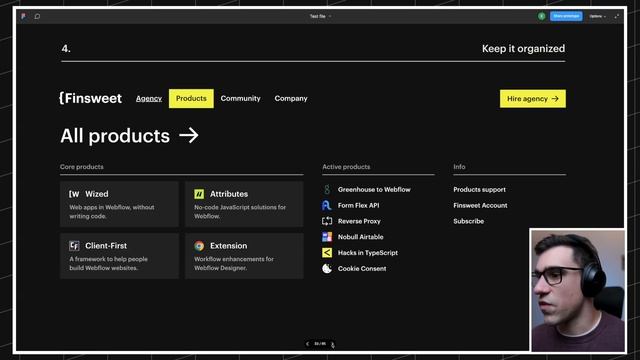Open the comments speech bubble icon
The image size is (640, 360).
[x=37, y=16]
